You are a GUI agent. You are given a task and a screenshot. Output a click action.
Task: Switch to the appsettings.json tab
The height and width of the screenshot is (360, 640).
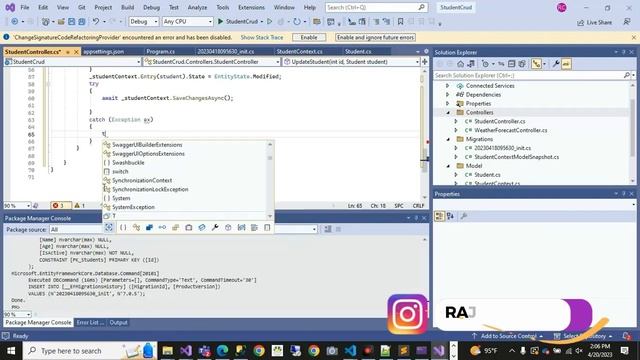104,51
